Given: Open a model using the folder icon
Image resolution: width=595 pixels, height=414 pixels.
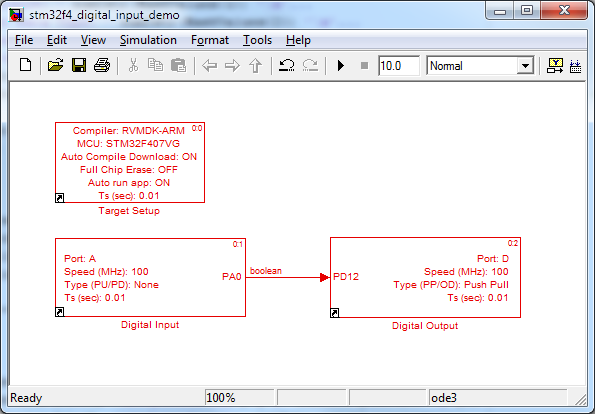Looking at the screenshot, I should point(55,65).
